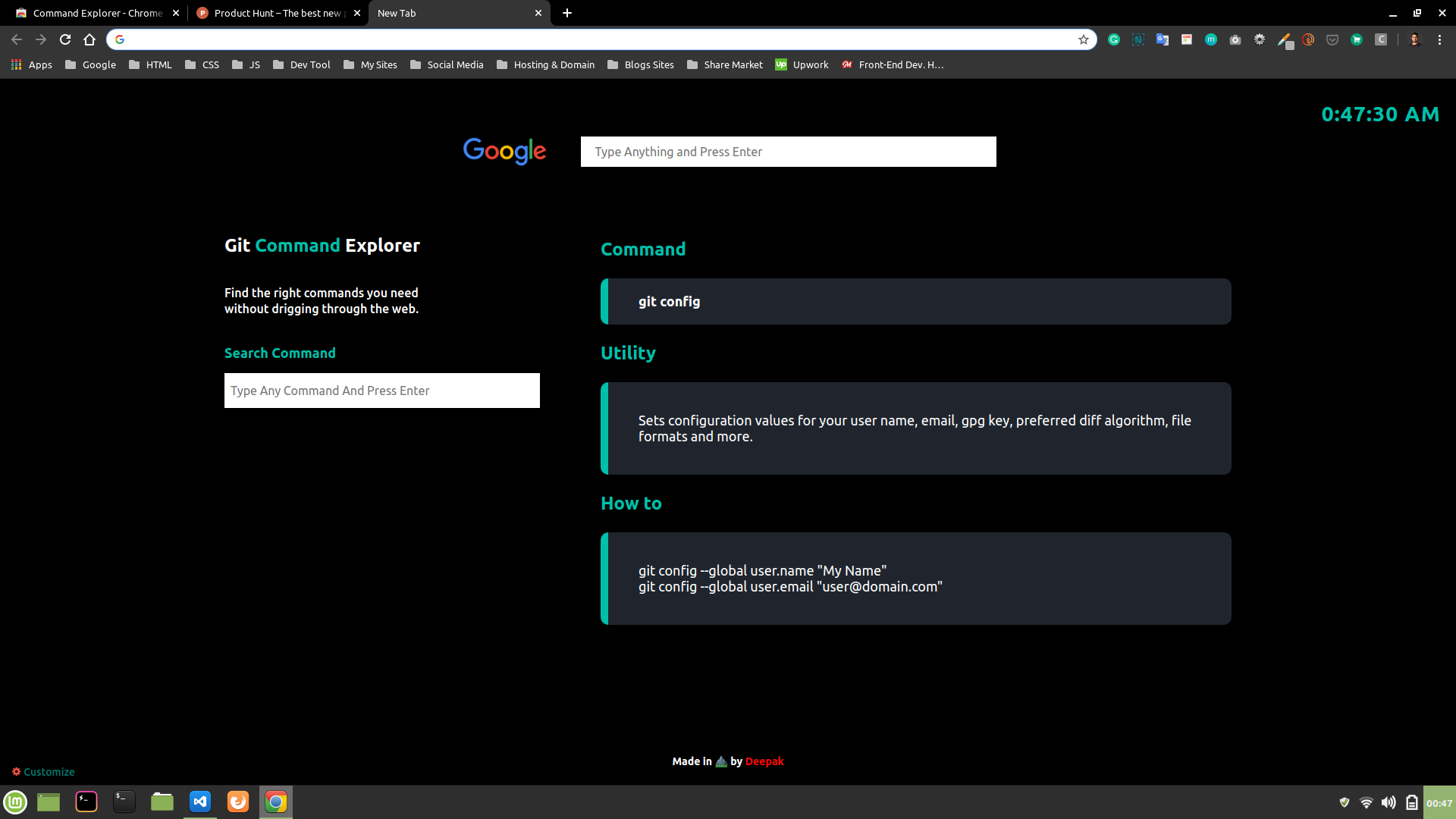Launch the ColorZilla eyedropper extension

[x=1285, y=39]
